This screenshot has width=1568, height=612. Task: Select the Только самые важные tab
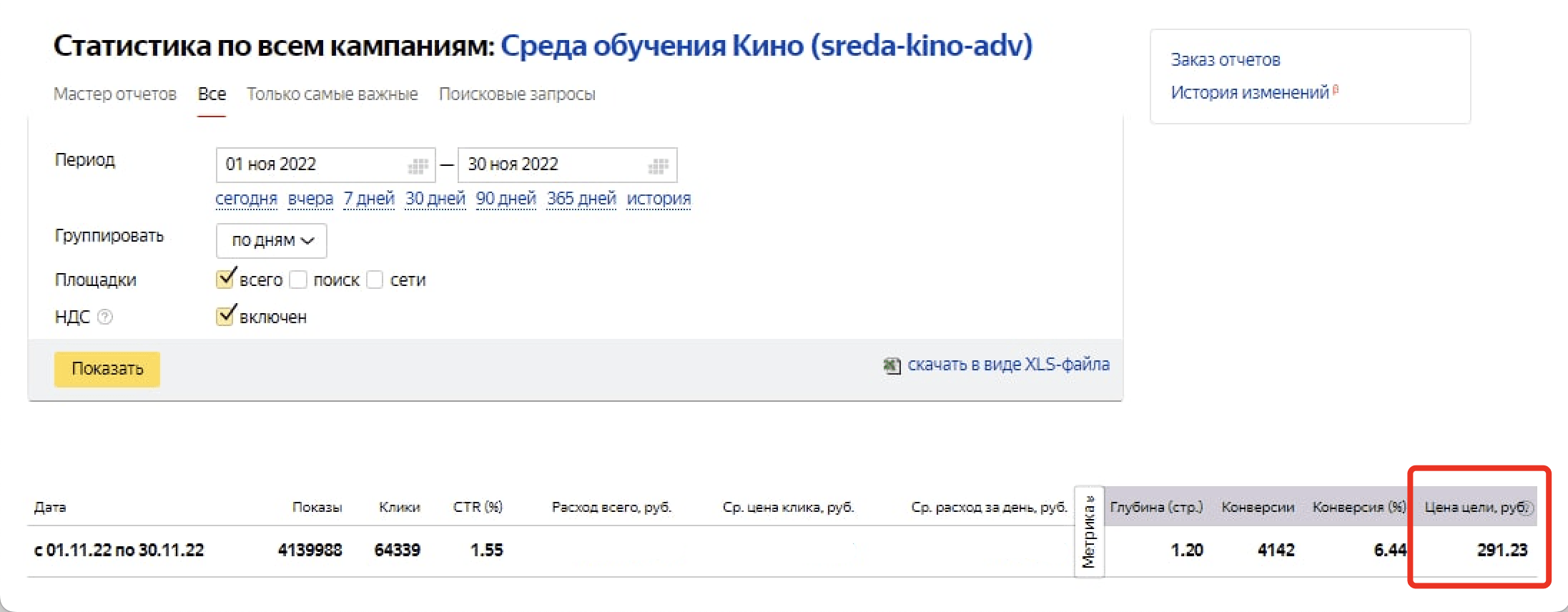click(332, 94)
